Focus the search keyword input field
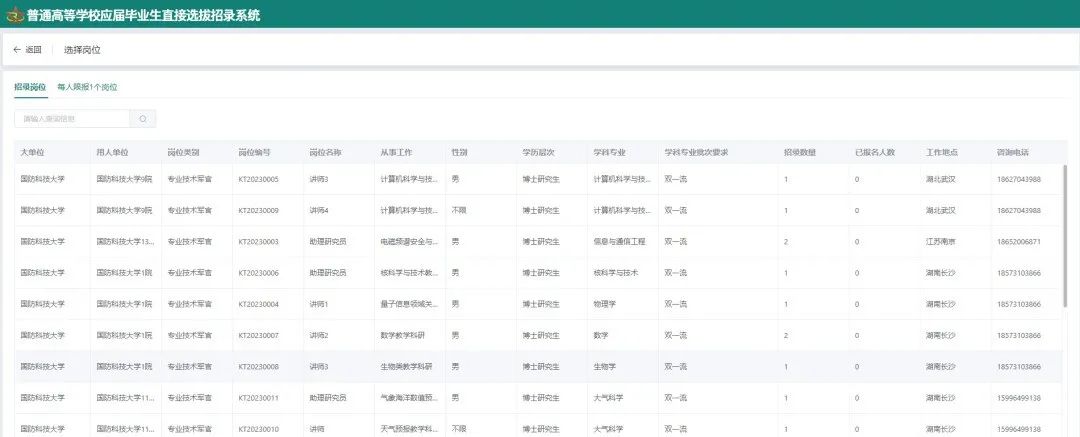Image resolution: width=1080 pixels, height=437 pixels. coord(70,119)
